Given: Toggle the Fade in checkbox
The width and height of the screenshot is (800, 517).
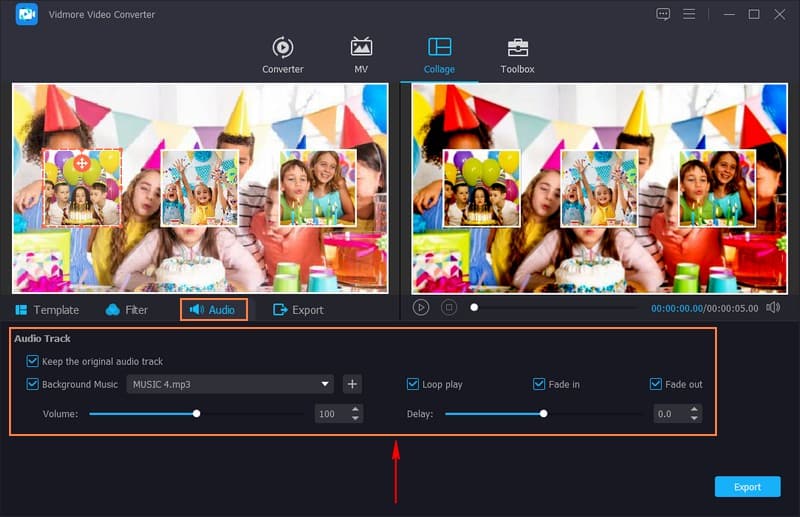Looking at the screenshot, I should (539, 384).
